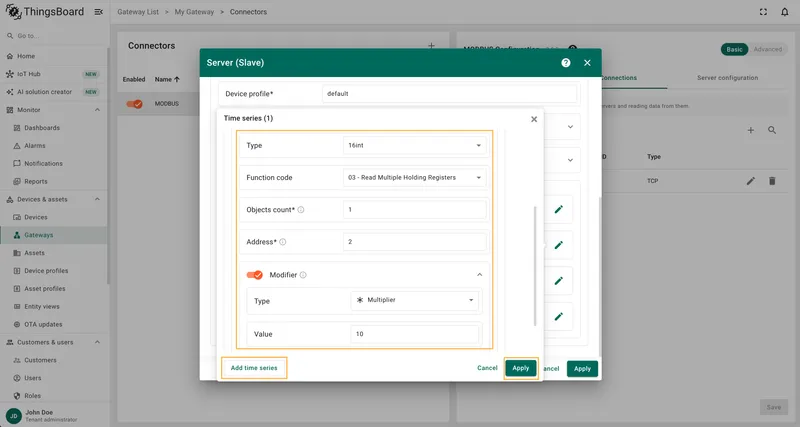Open Home in sidebar
This screenshot has height=427, width=800.
54,56
